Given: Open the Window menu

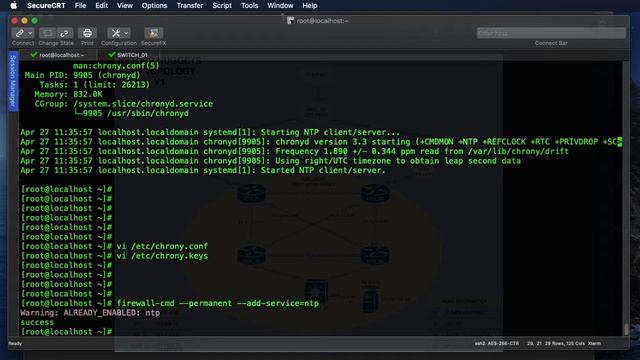Looking at the screenshot, I should [x=280, y=6].
